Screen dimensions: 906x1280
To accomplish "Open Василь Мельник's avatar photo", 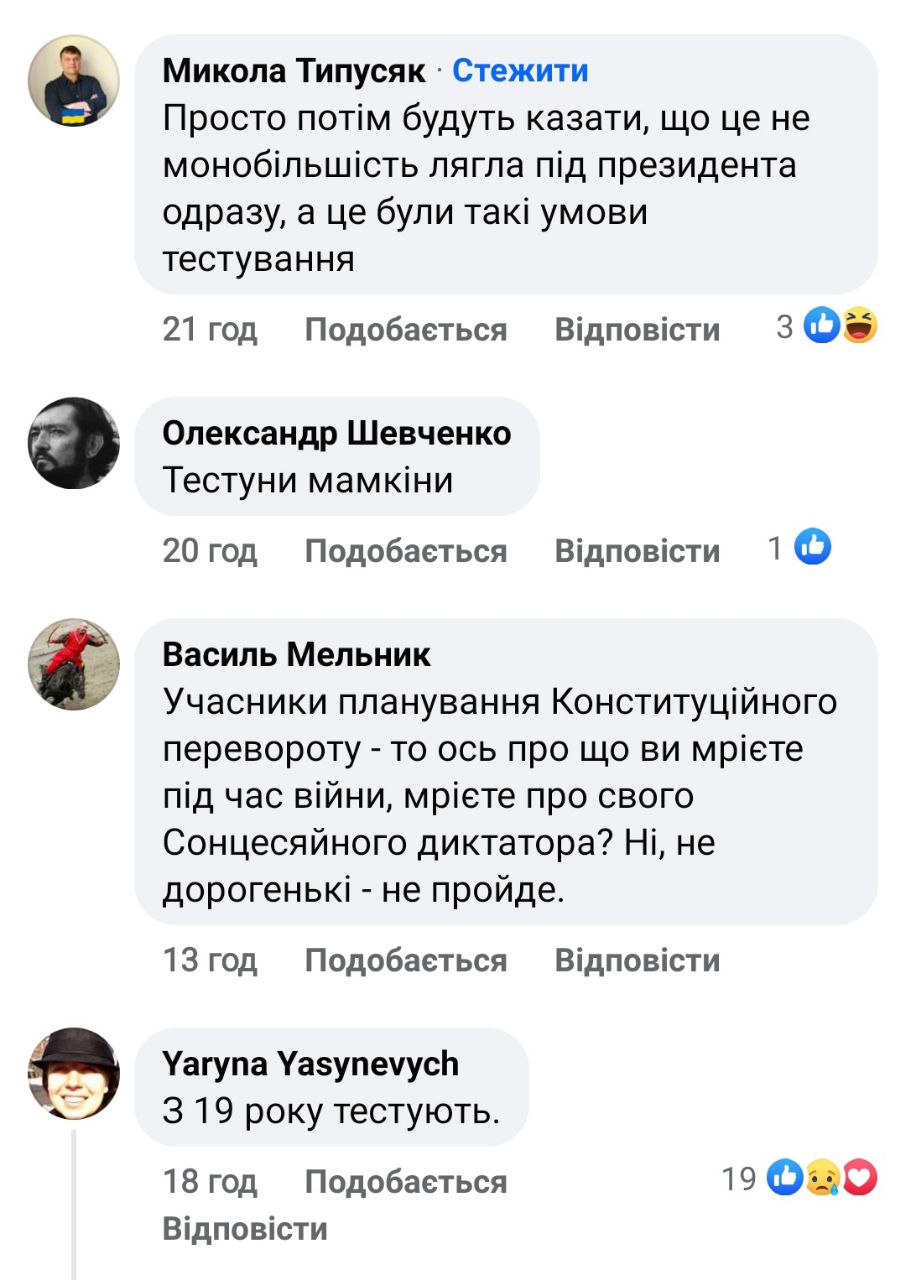I will pyautogui.click(x=73, y=664).
